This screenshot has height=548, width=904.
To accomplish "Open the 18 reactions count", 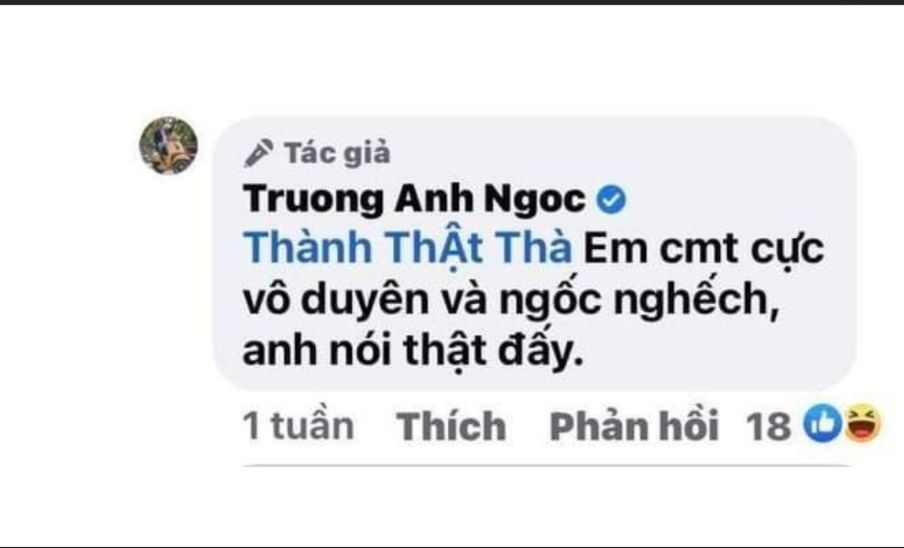I will (768, 427).
